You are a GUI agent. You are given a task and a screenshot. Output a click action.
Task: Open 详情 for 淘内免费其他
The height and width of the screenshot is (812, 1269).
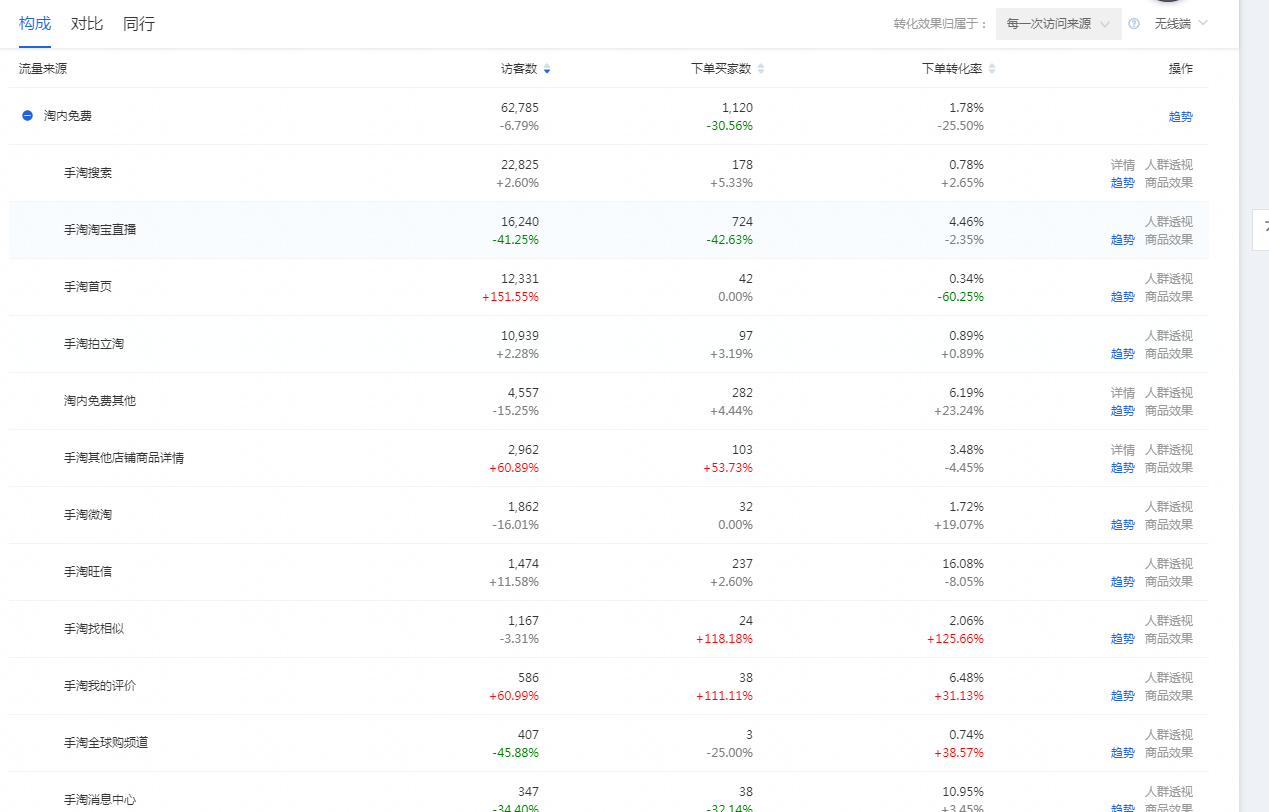click(1123, 392)
